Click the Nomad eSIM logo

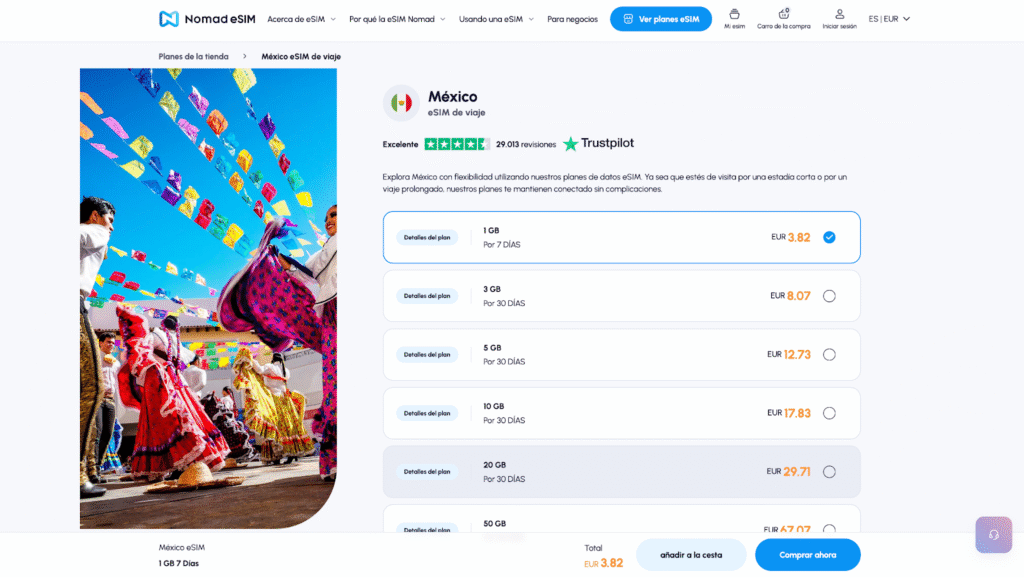[x=206, y=19]
